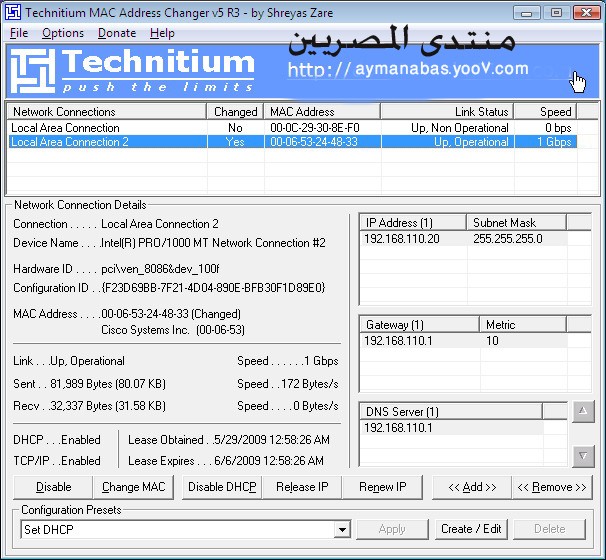Click the 0 bps speed cell
Image resolution: width=606 pixels, height=560 pixels.
coord(558,128)
